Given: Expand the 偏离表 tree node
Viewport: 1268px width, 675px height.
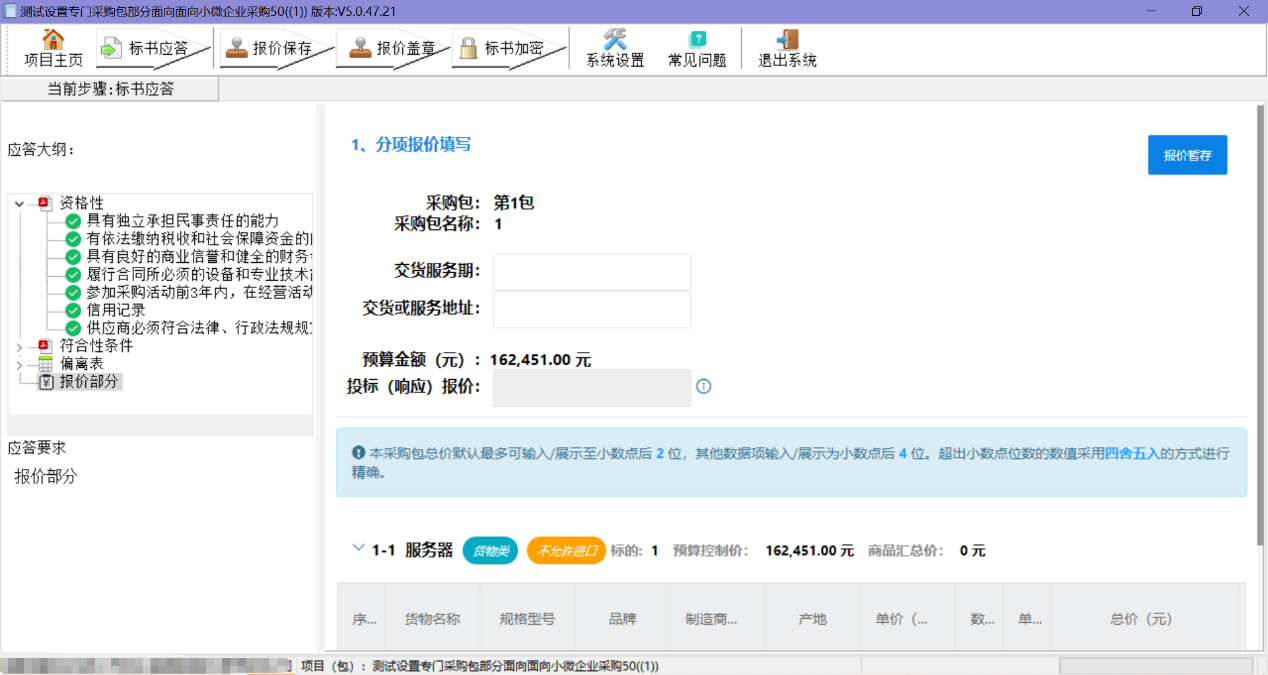Looking at the screenshot, I should click(19, 365).
